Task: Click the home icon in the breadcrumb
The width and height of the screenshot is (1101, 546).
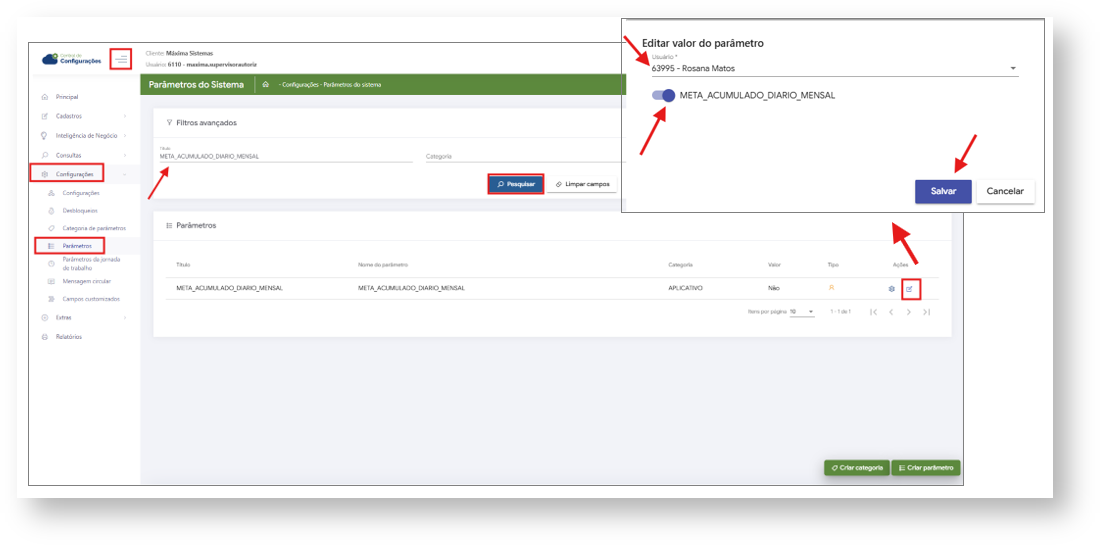Action: [266, 84]
